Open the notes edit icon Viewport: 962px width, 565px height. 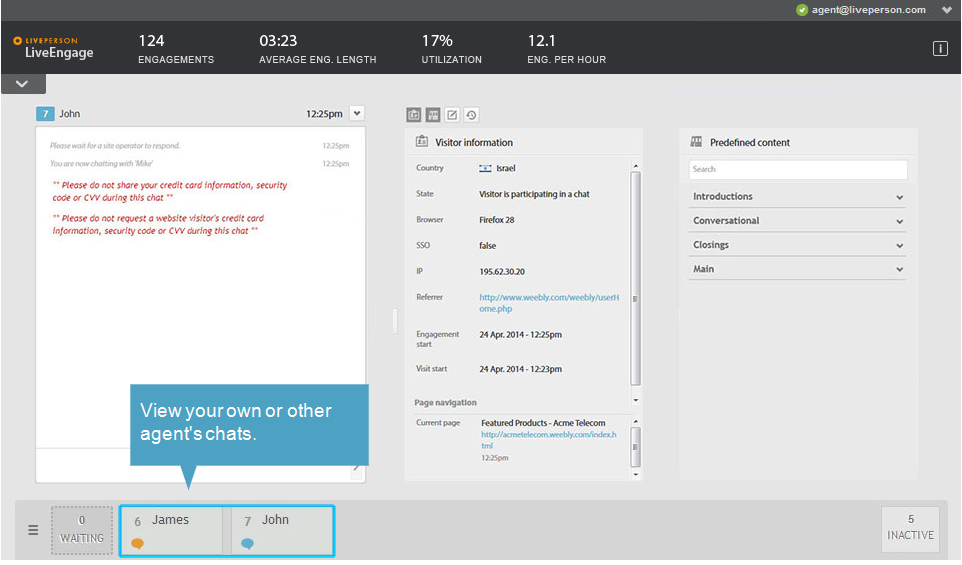[452, 115]
